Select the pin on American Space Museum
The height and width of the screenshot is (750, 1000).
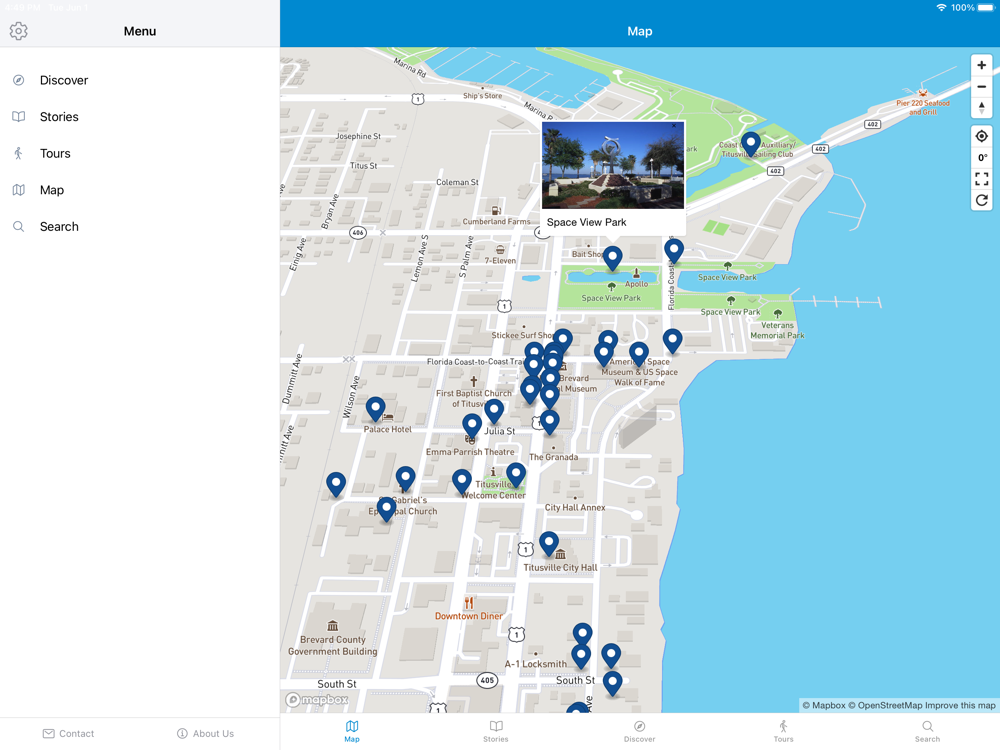pos(638,355)
